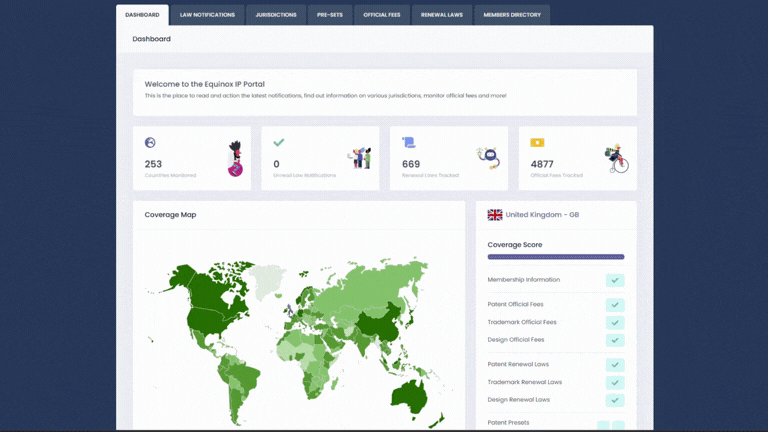The image size is (768, 432).
Task: Open the Official Fees tab
Action: click(x=382, y=15)
